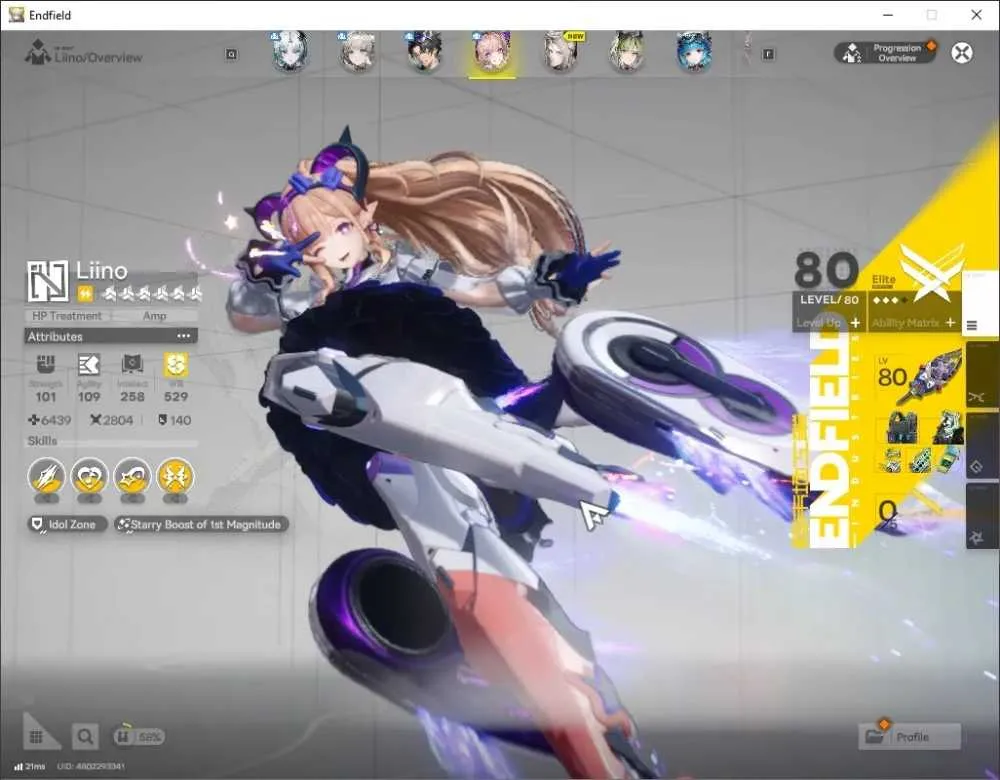Choose the blue-haired character portrait at the top
Screen dimensions: 1000x780
693,52
